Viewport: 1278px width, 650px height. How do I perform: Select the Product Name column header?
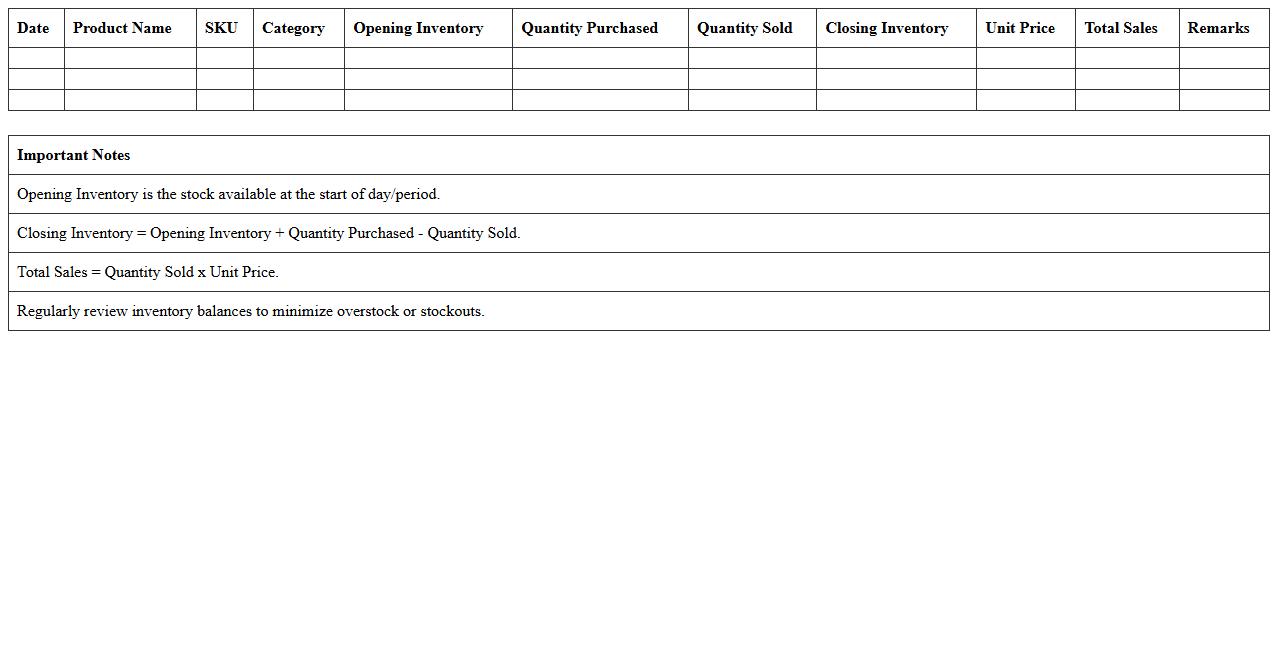pyautogui.click(x=122, y=28)
